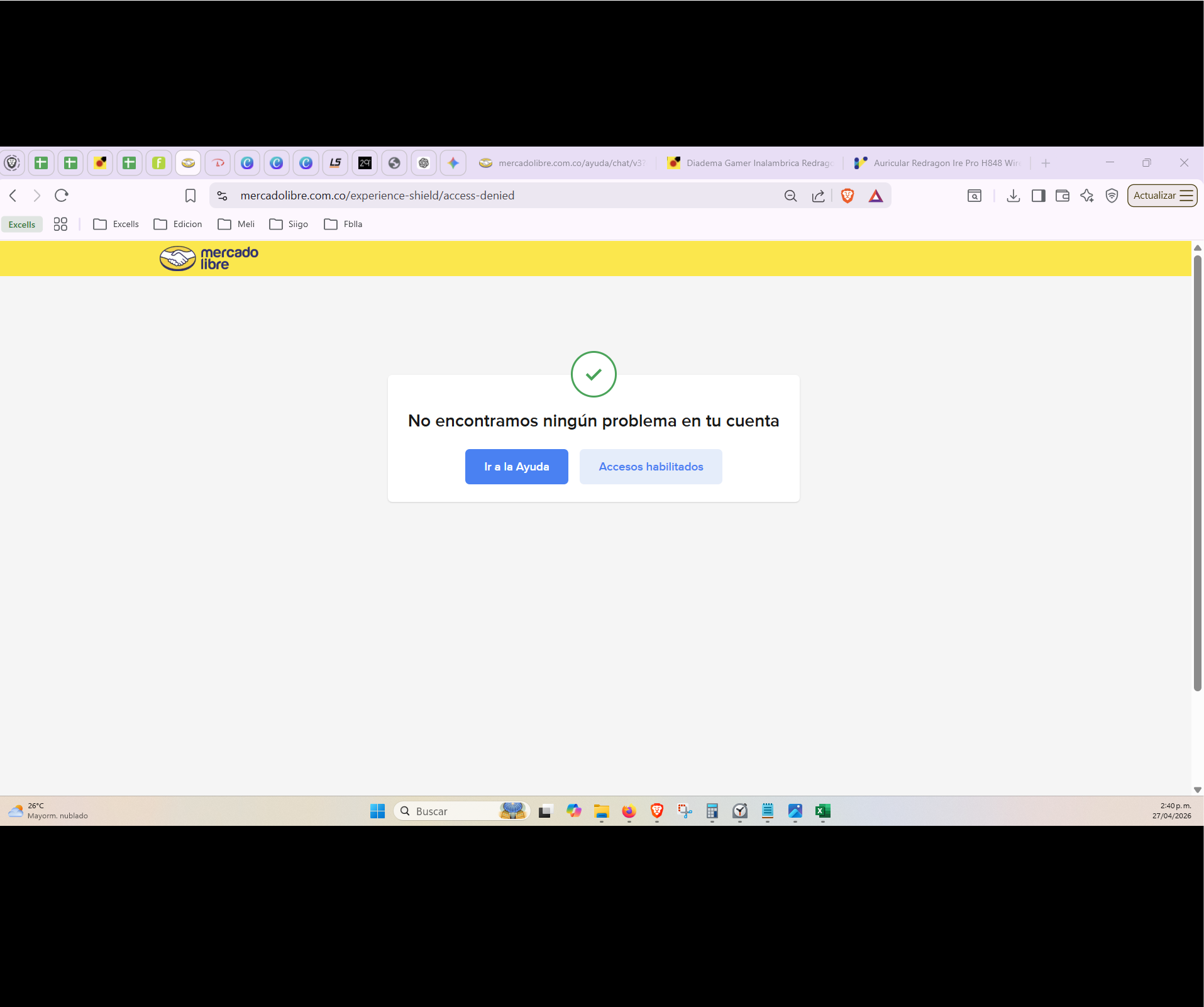Open the bookmarks apps grid icon
The image size is (1204, 1007).
coord(60,224)
